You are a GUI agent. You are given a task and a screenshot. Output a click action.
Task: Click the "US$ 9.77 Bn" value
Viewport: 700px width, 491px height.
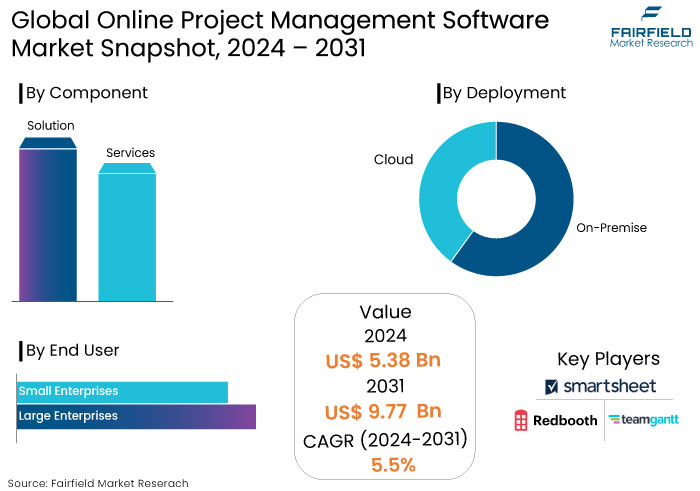click(x=383, y=411)
